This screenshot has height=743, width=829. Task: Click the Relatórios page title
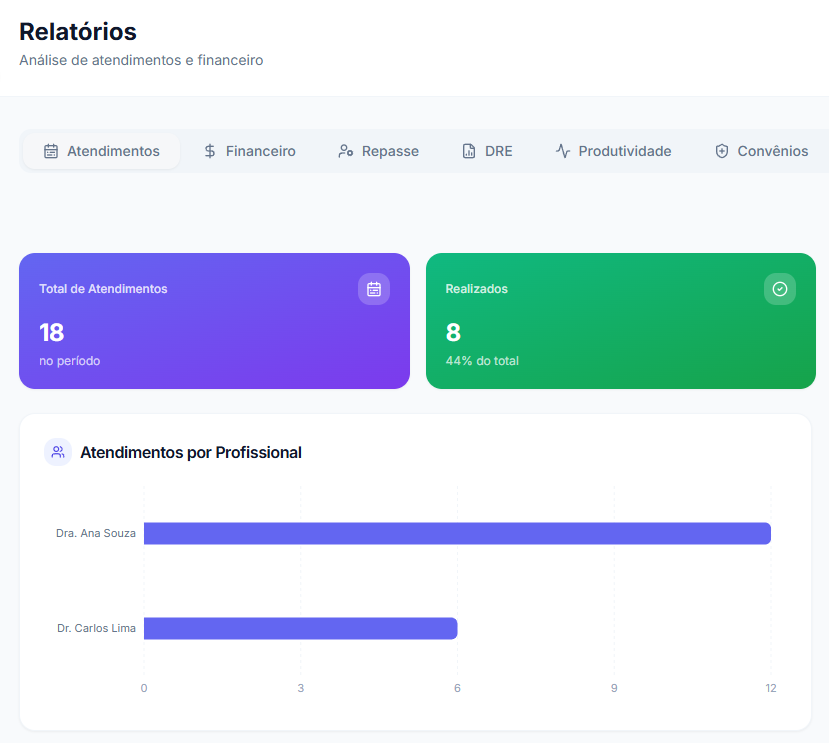(x=78, y=32)
